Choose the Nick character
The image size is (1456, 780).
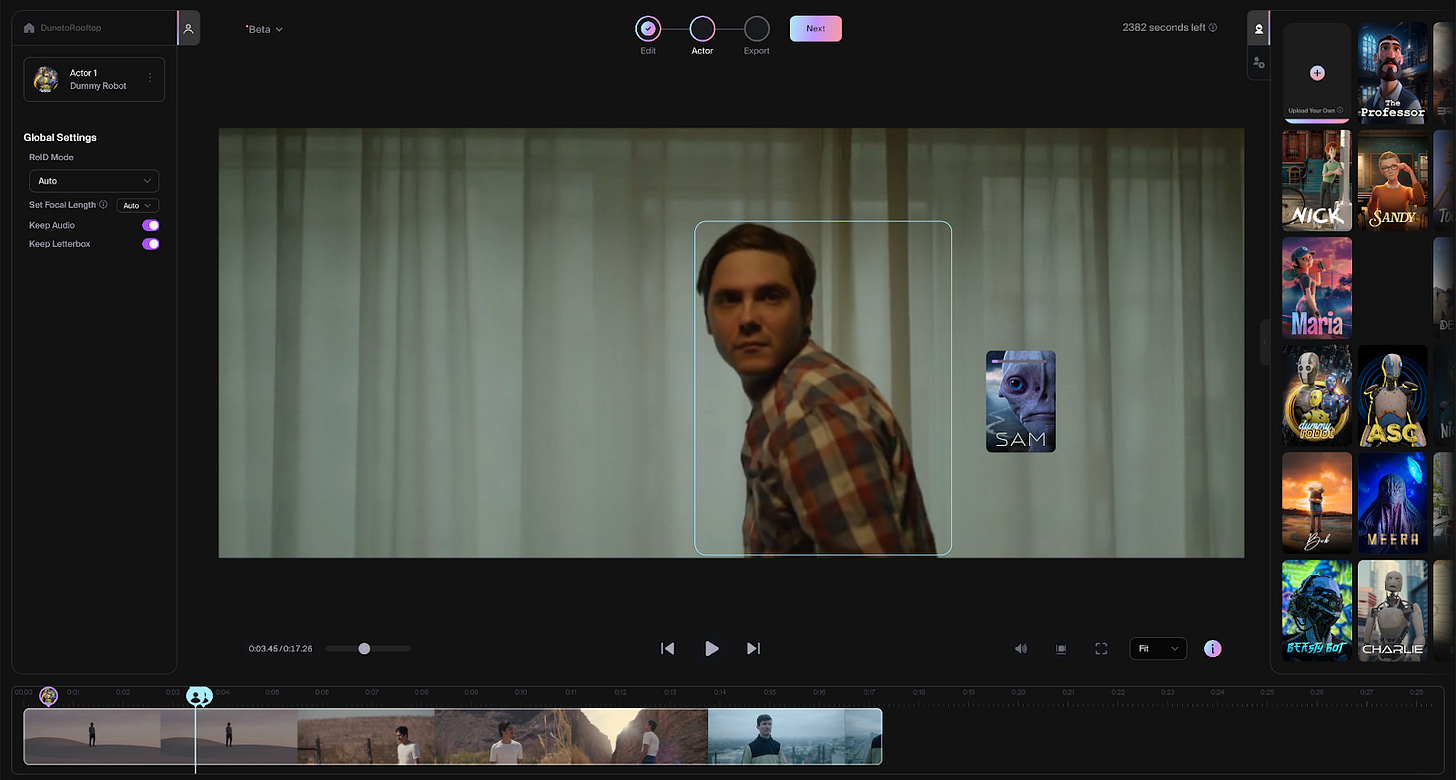[1317, 180]
